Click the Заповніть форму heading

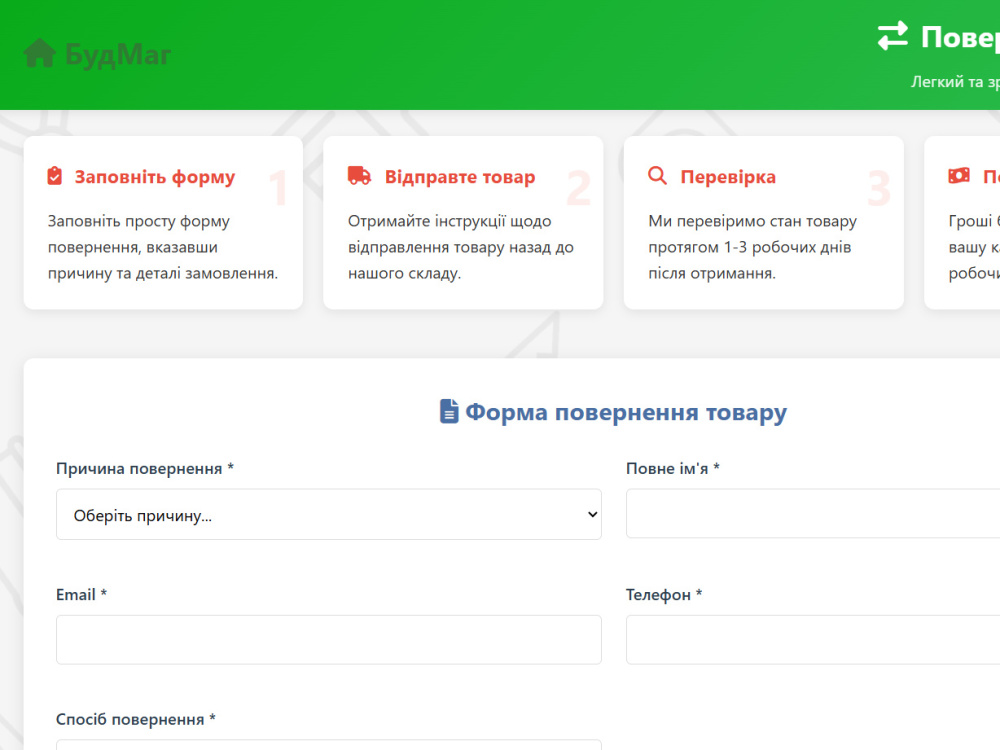(x=155, y=177)
